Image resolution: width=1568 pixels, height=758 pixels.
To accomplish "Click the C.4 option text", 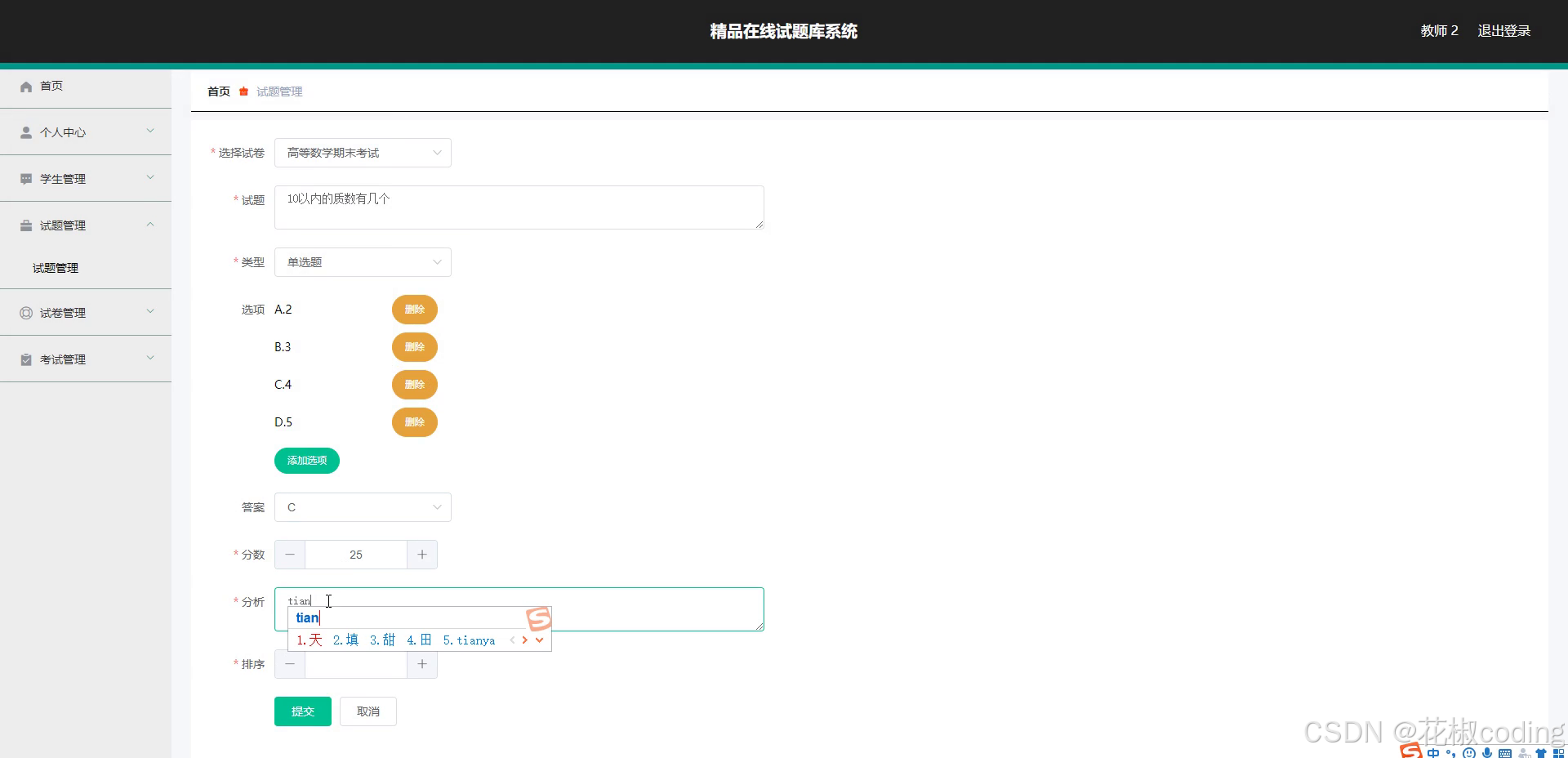I will (x=283, y=385).
